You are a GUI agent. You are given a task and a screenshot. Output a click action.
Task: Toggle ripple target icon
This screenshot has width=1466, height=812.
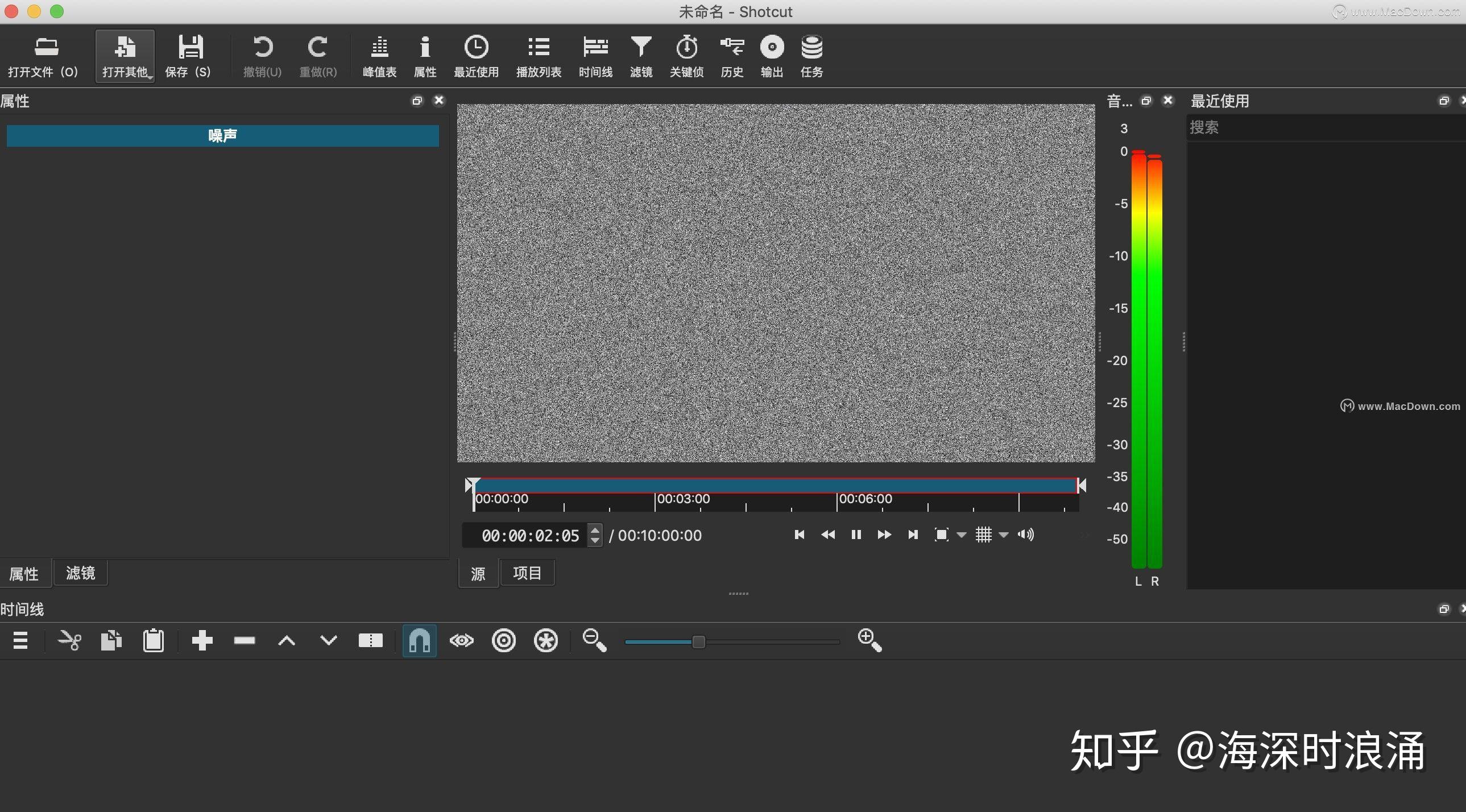point(504,641)
